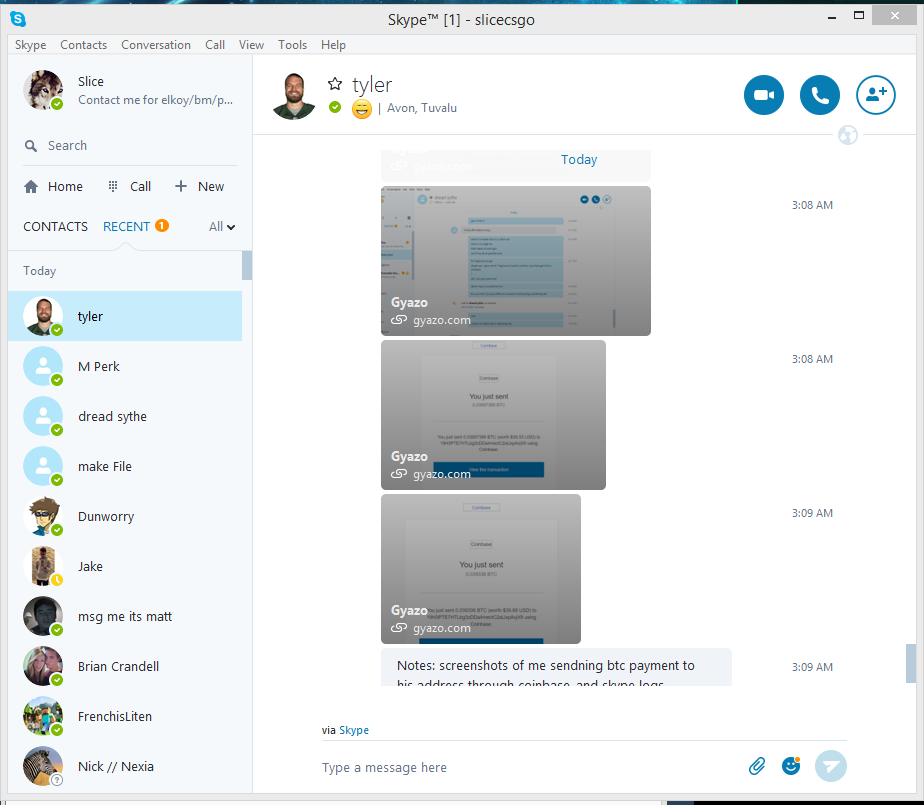Open the Help menu
The image size is (924, 805).
point(334,45)
